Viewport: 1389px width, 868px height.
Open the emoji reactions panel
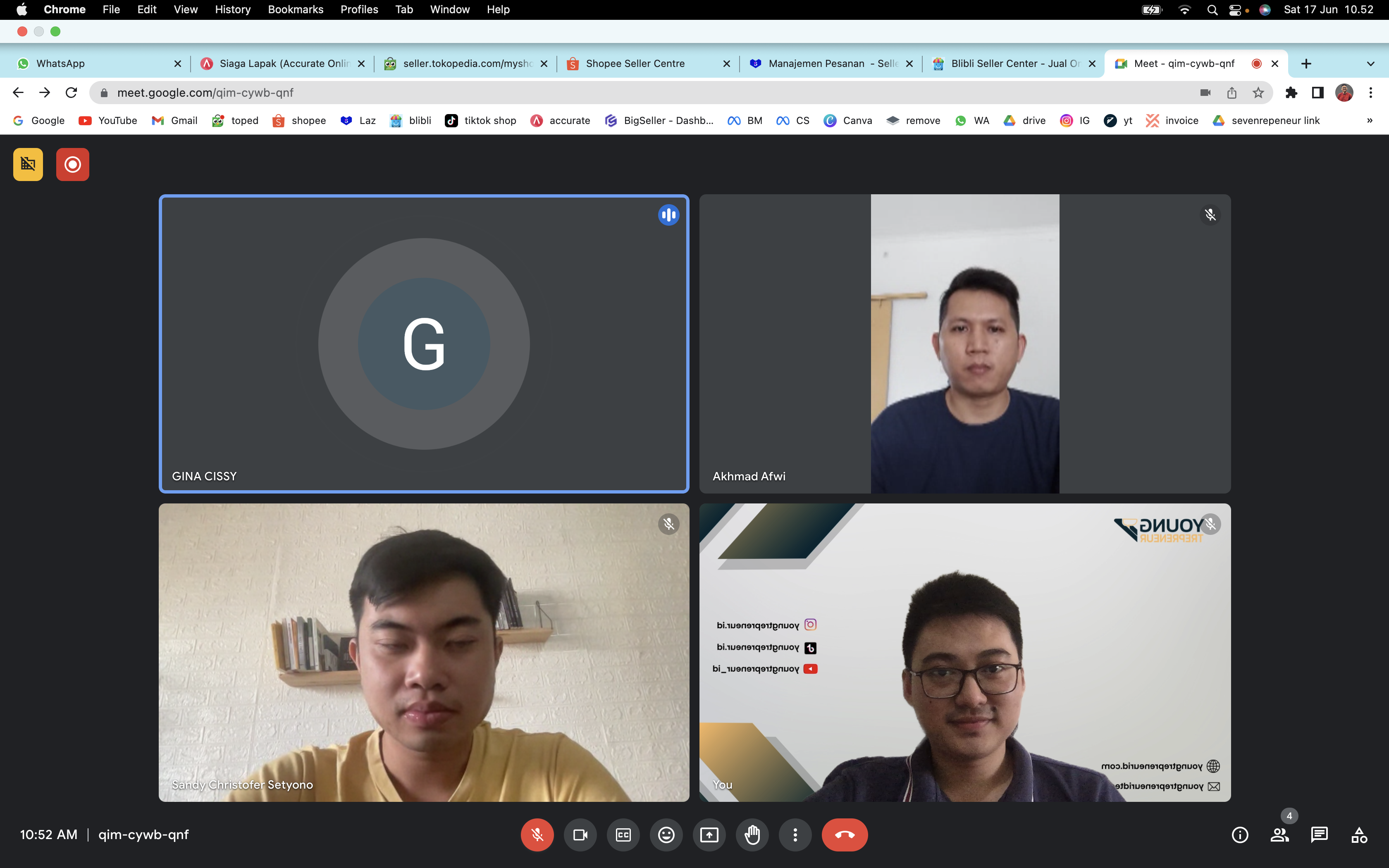(666, 835)
